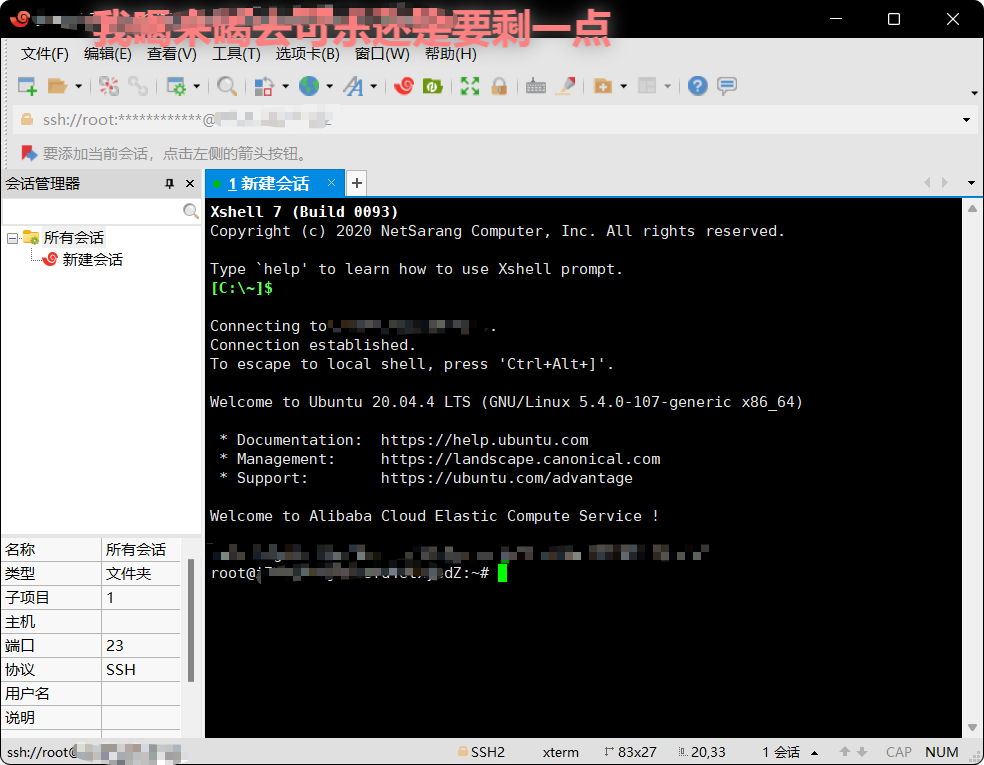Screen dimensions: 984x765
Task: Expand the 1 会话 status bar dropdown
Action: [814, 751]
